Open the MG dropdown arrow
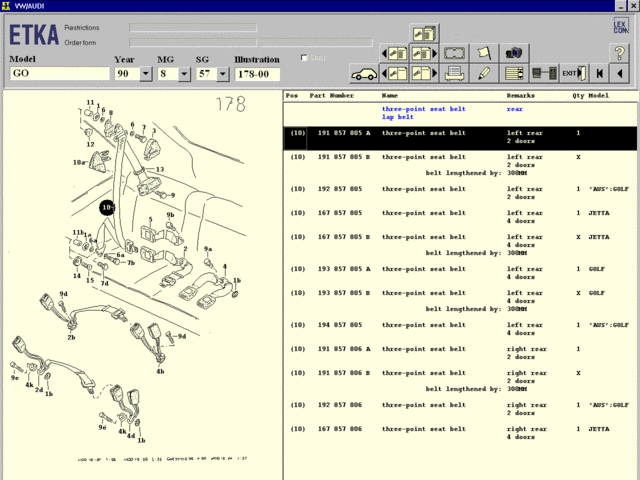This screenshot has width=640, height=480. 184,74
